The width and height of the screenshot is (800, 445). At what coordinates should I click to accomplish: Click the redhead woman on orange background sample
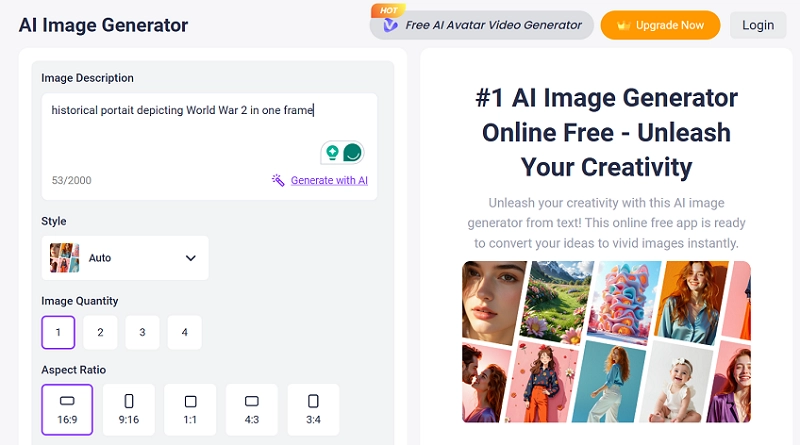(x=691, y=302)
